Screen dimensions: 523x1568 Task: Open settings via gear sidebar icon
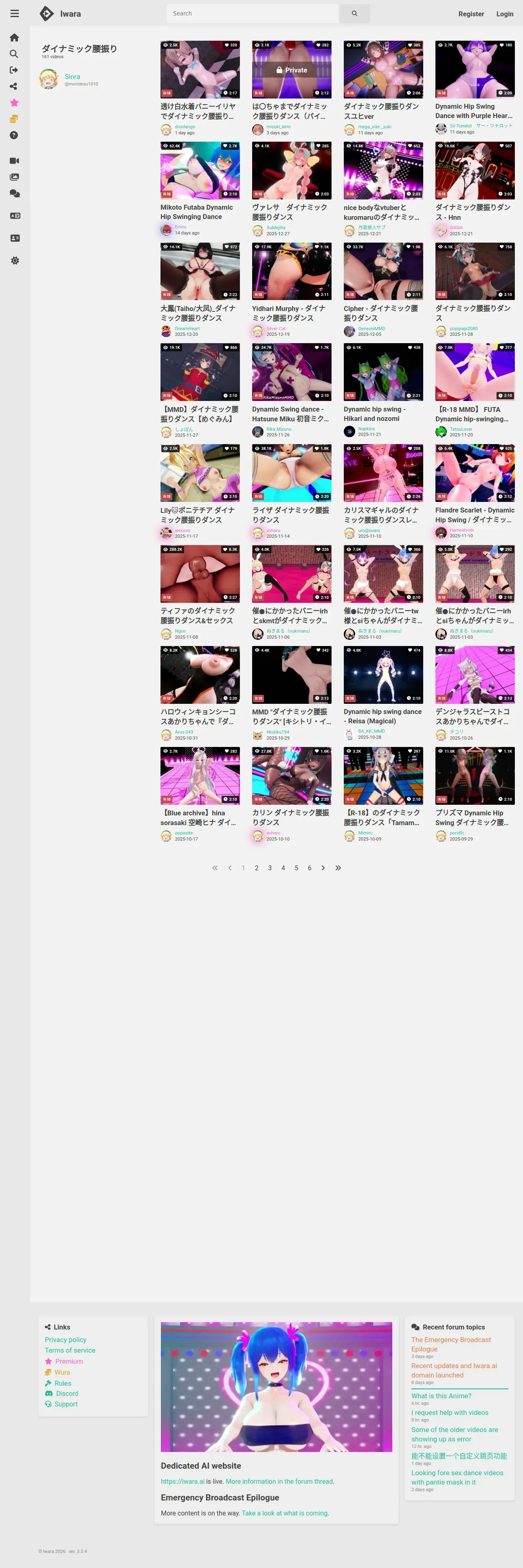[x=15, y=261]
